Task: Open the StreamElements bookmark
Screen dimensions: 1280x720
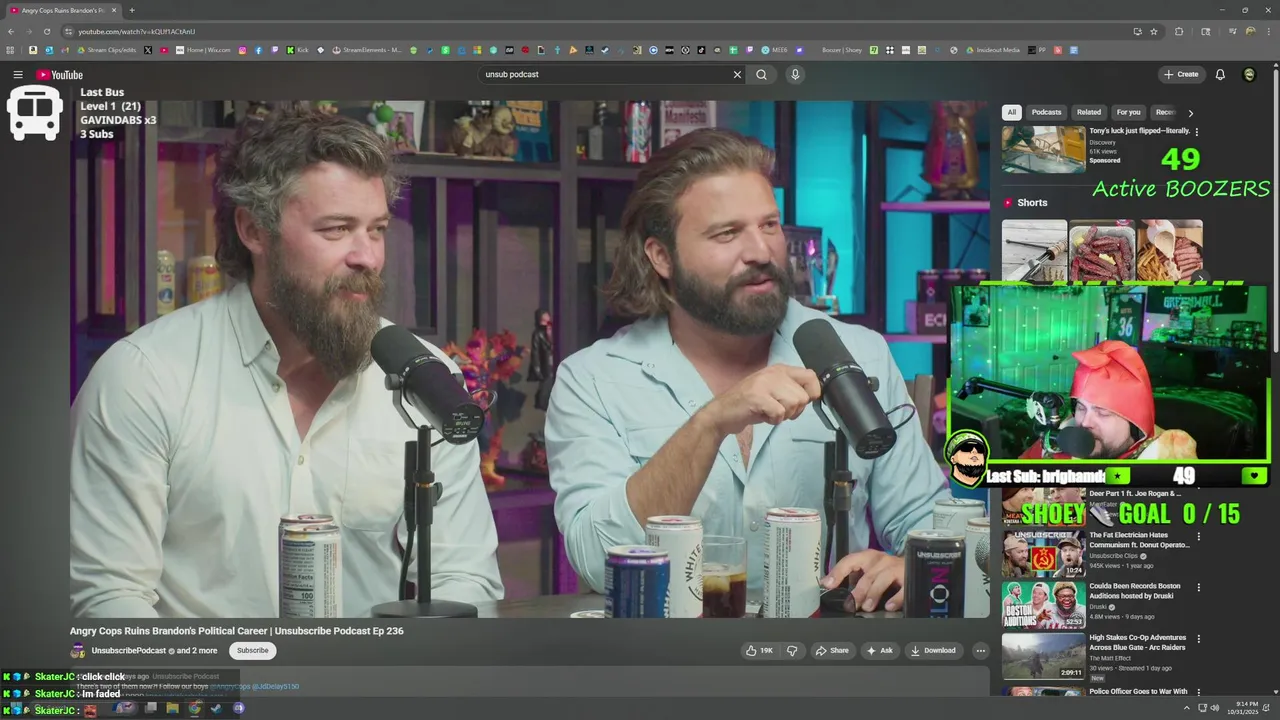Action: (x=367, y=50)
